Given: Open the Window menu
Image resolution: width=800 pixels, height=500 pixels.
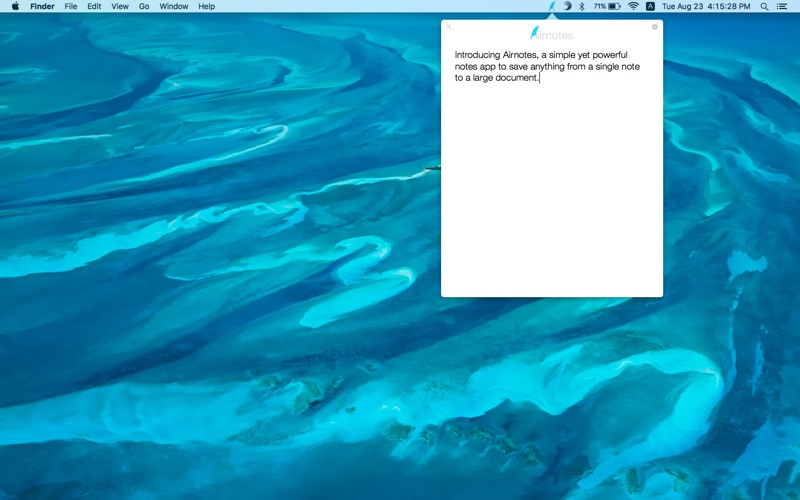Looking at the screenshot, I should [173, 6].
